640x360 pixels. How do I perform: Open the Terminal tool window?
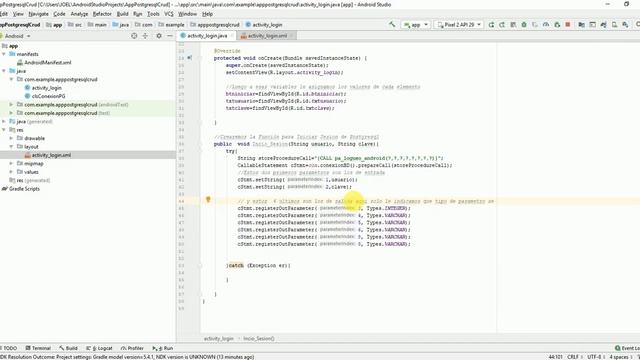point(38,348)
